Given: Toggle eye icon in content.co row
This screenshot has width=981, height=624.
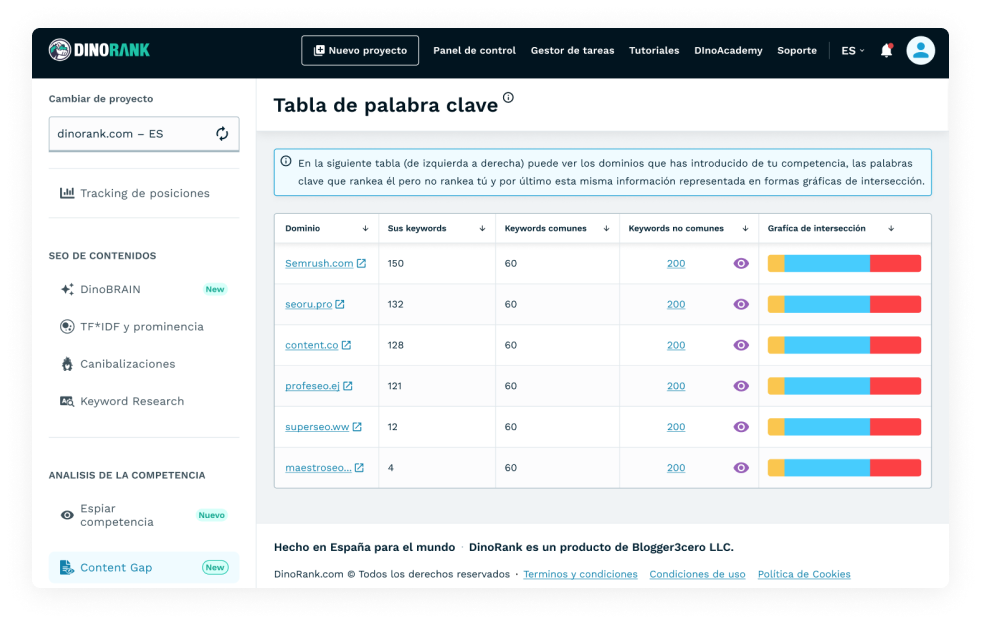Looking at the screenshot, I should point(741,345).
